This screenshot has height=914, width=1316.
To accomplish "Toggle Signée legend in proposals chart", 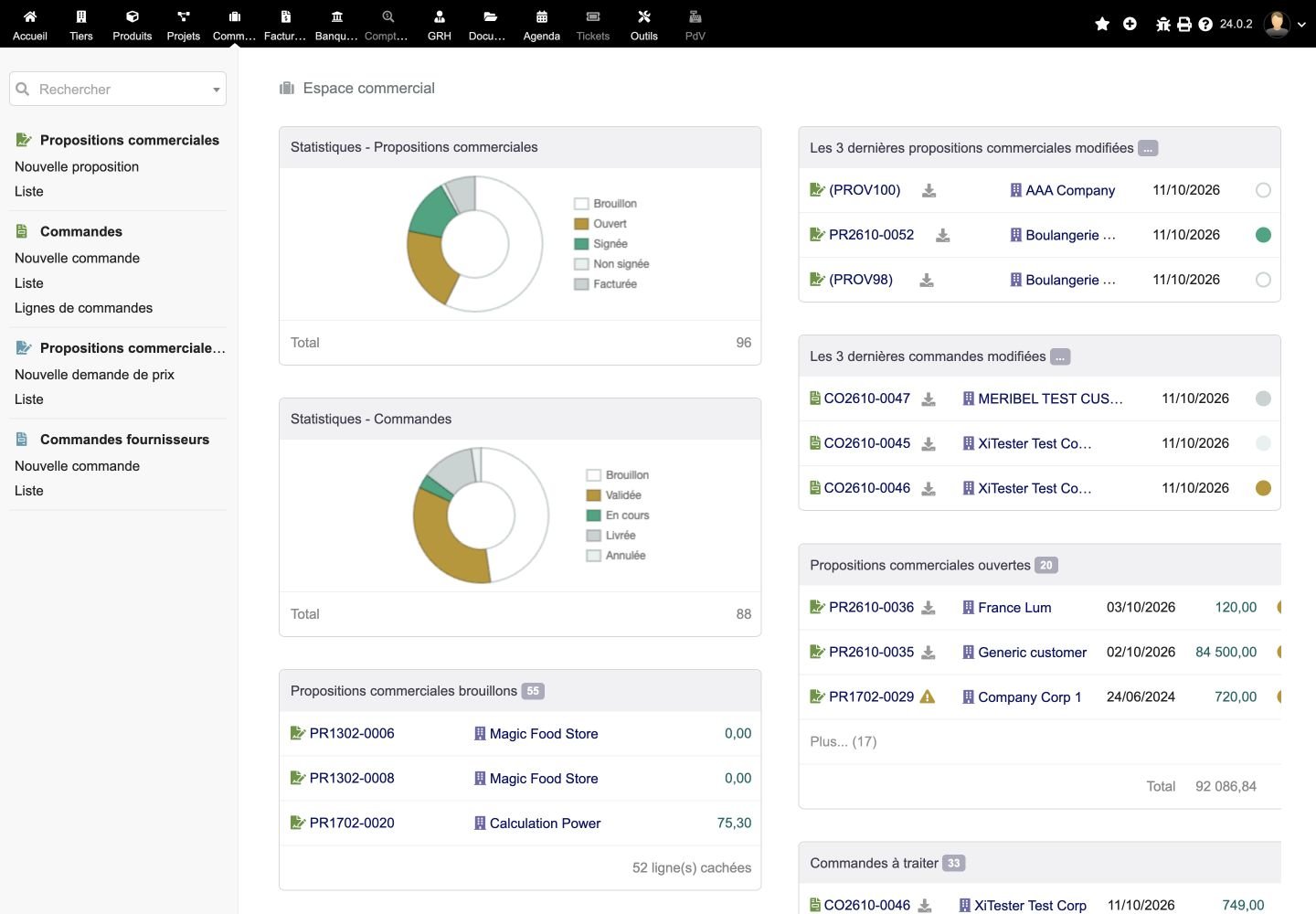I will click(600, 244).
